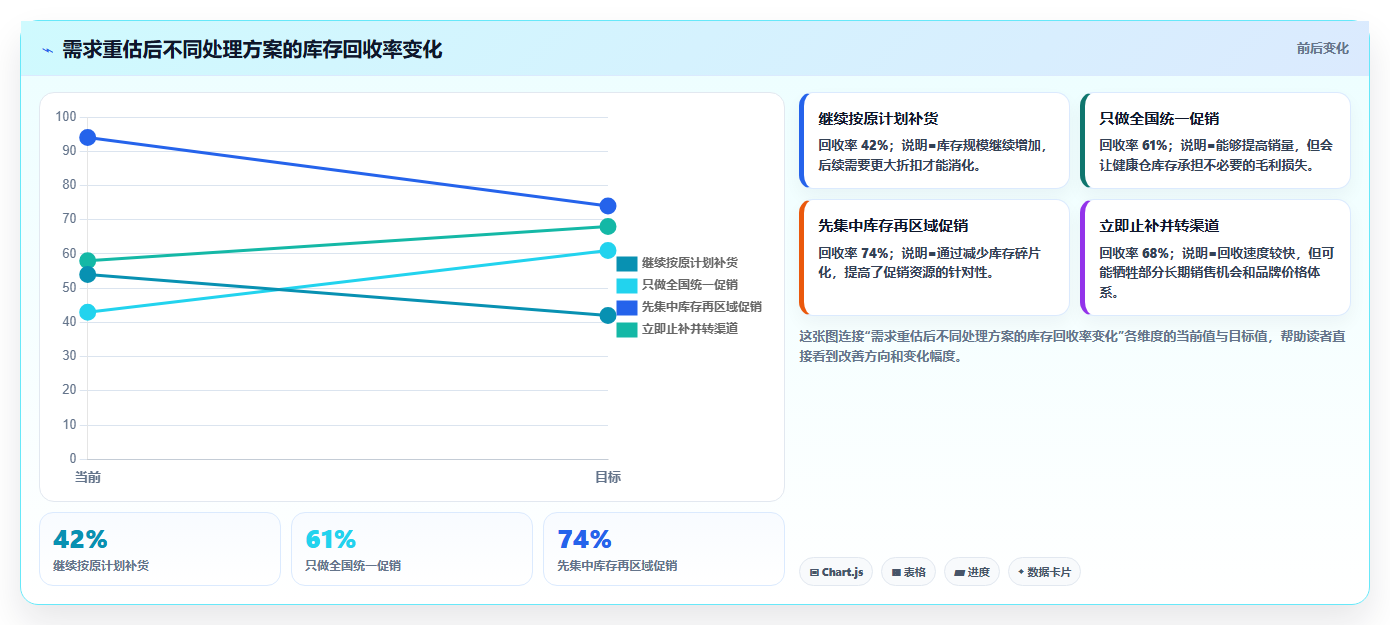Screen dimensions: 1390x625
Task: Toggle 继续按原计划补货 legend color swatch
Action: coord(627,264)
